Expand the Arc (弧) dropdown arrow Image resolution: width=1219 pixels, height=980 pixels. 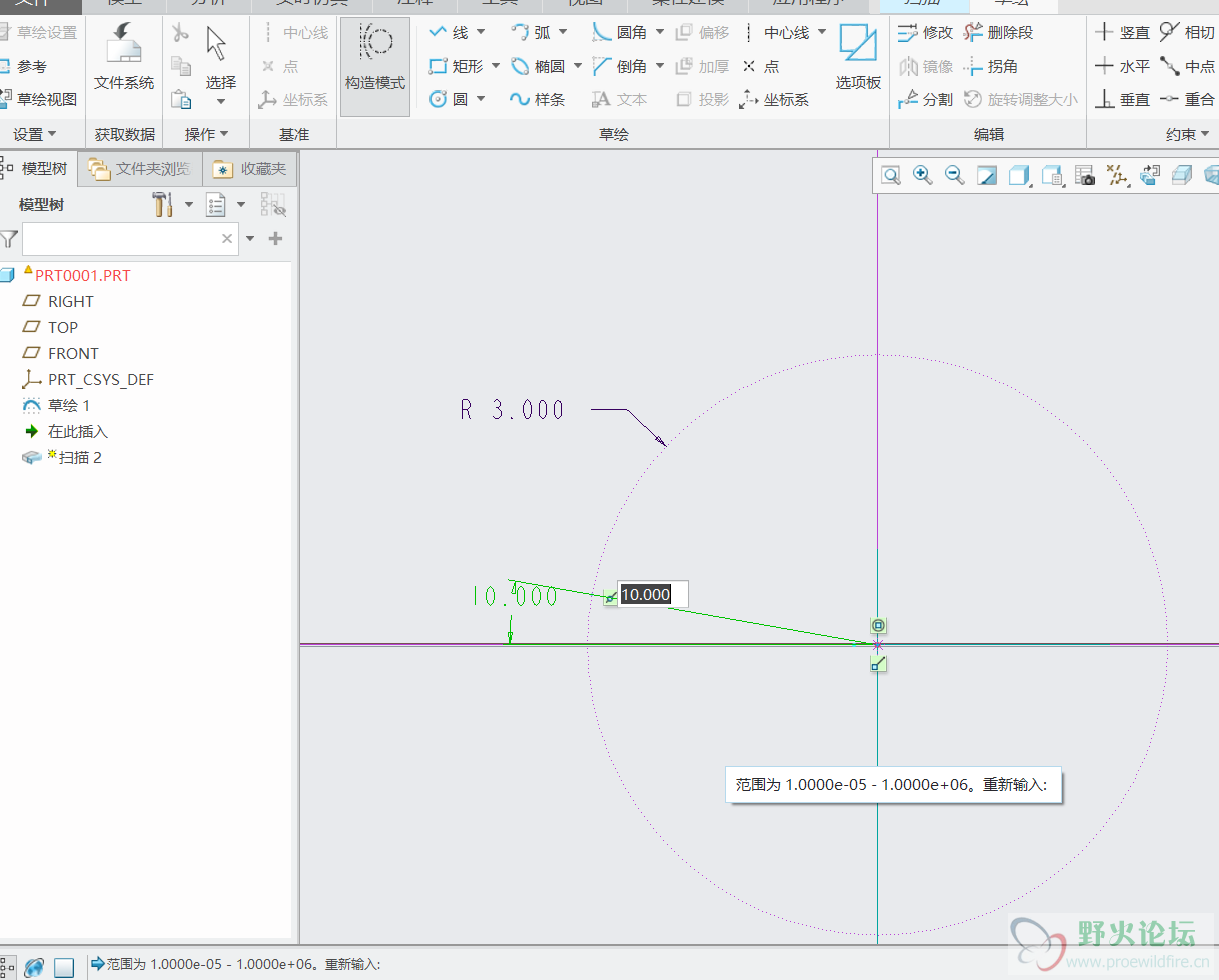[x=563, y=33]
